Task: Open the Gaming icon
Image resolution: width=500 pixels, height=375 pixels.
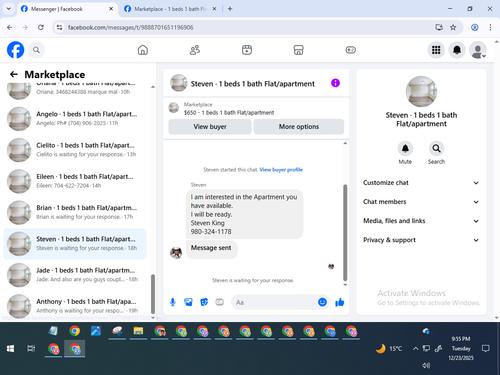Action: (x=350, y=50)
